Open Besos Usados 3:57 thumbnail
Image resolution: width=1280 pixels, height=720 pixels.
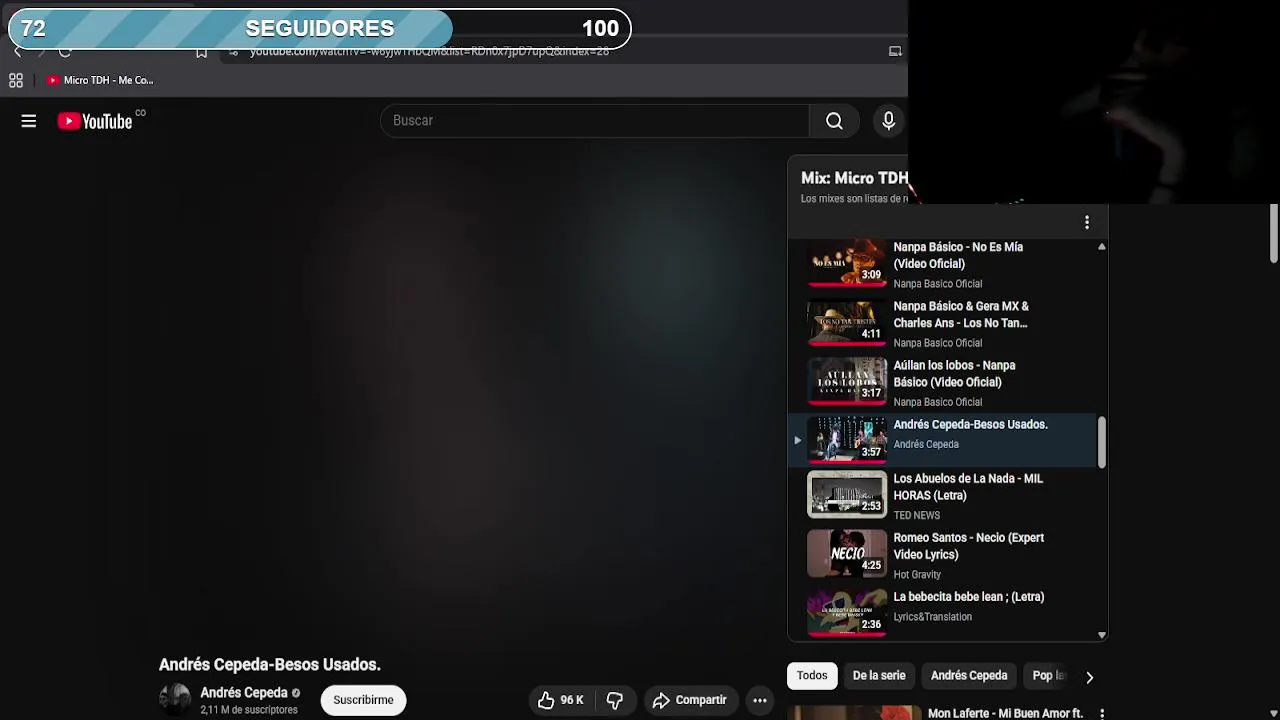[847, 440]
